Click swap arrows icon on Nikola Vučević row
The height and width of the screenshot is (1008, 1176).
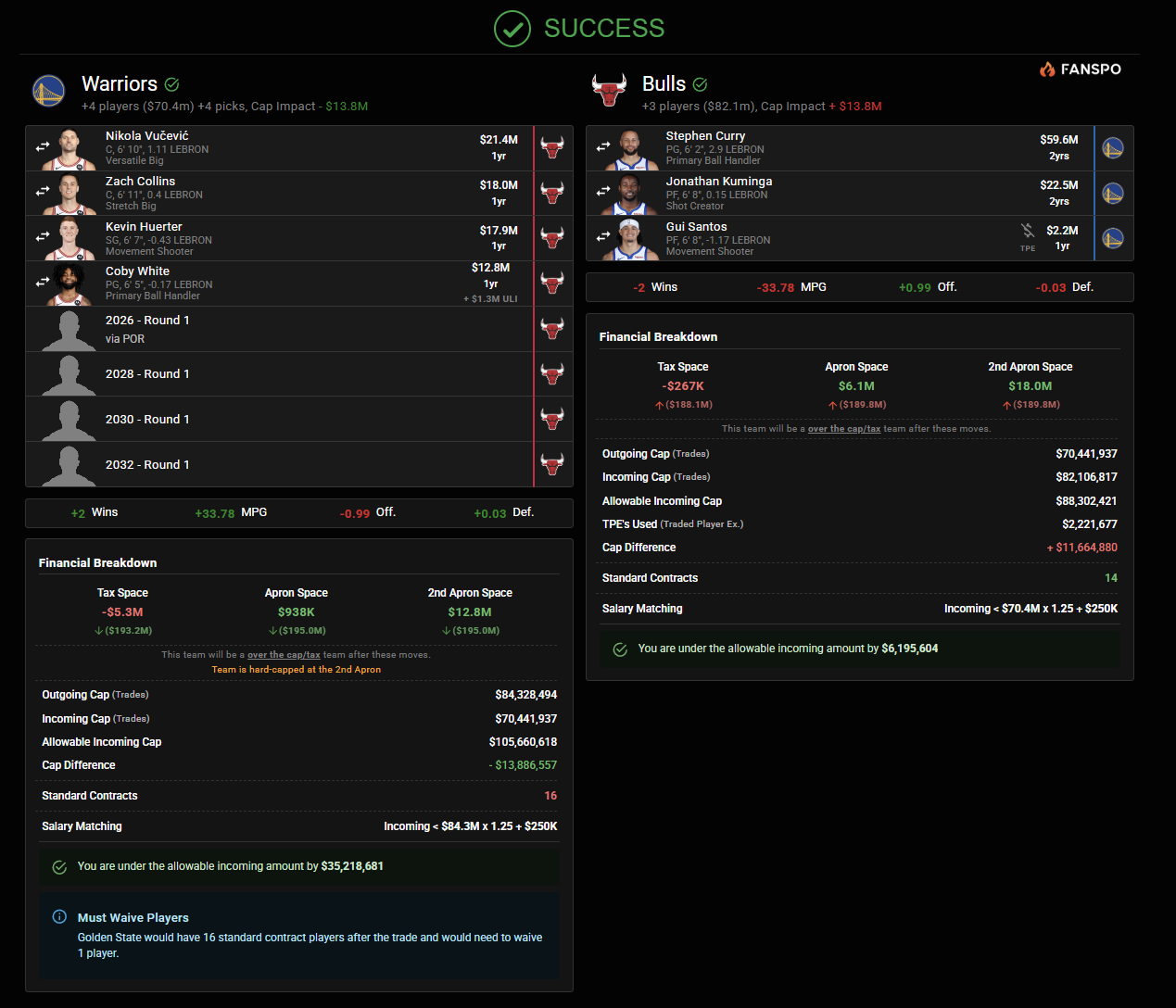pos(43,146)
